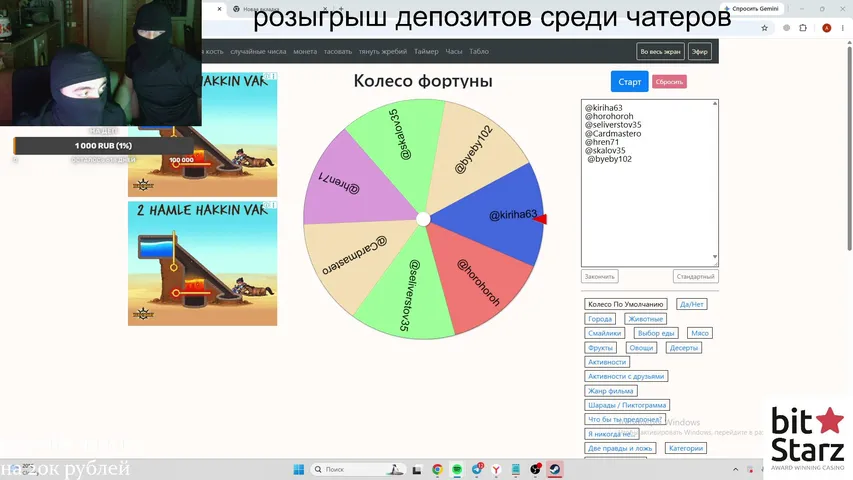Open the Табло menu item
This screenshot has width=853, height=480.
click(479, 51)
